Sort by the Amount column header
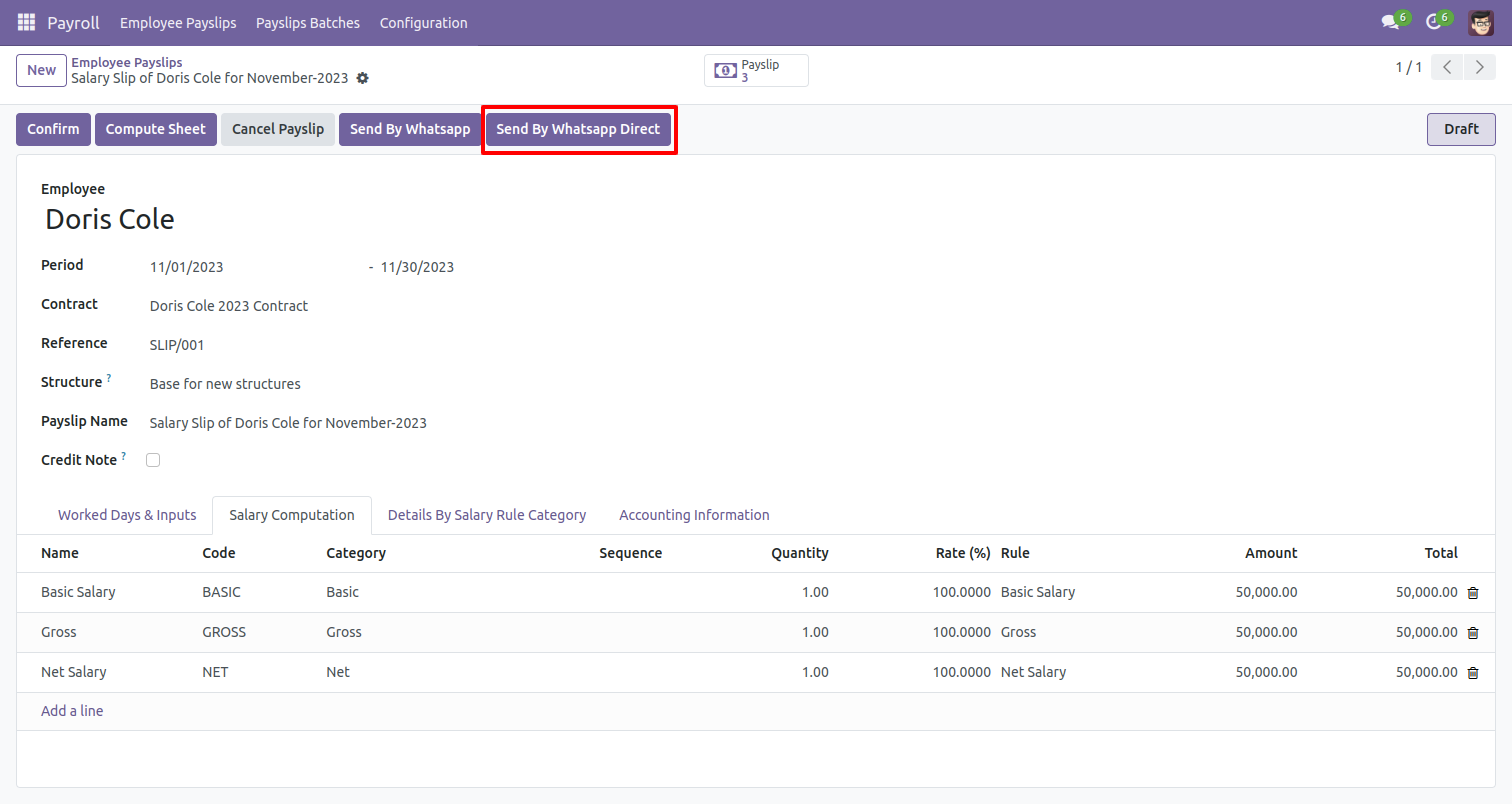Screen dimensions: 1512x804 (1271, 553)
